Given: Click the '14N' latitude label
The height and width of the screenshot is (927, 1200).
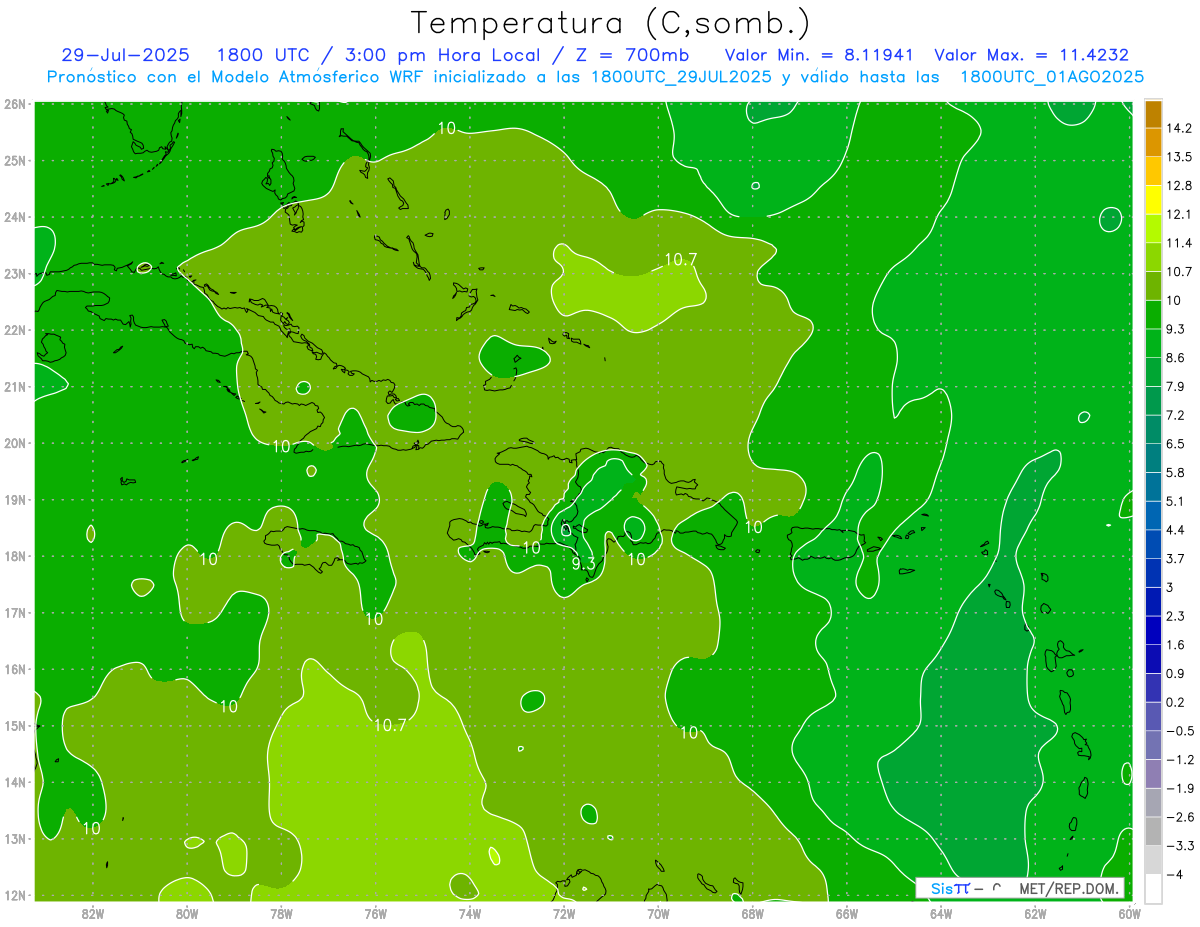Looking at the screenshot, I should coord(15,782).
